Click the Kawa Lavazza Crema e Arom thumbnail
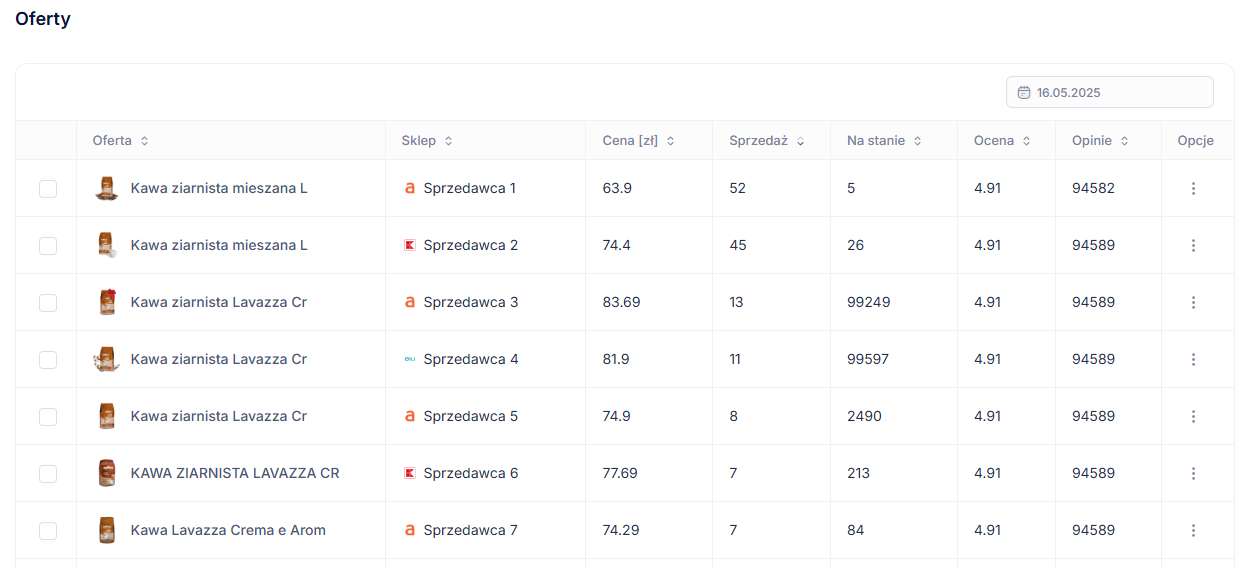 click(106, 530)
